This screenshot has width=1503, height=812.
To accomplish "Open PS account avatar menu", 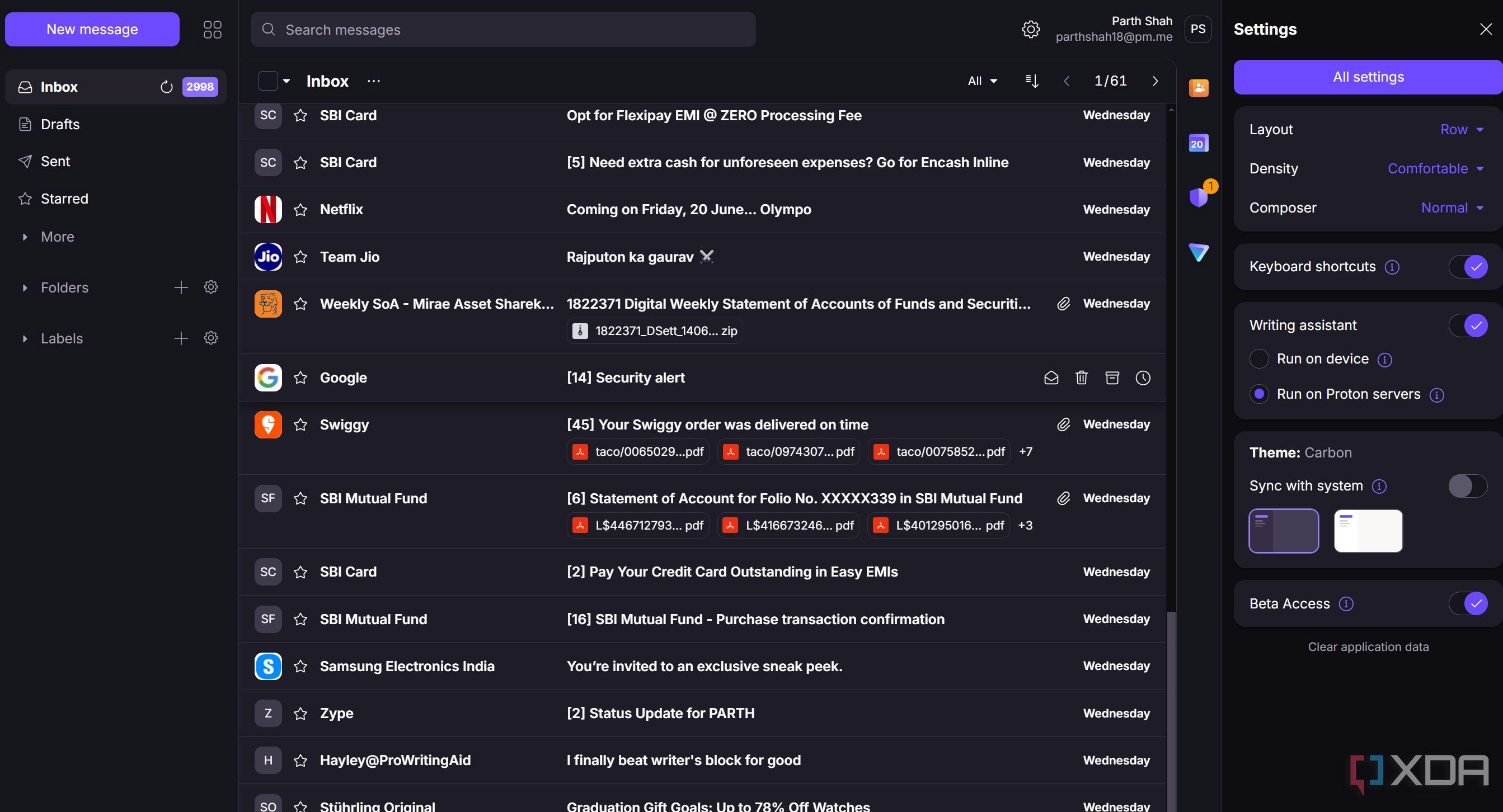I will pos(1198,29).
